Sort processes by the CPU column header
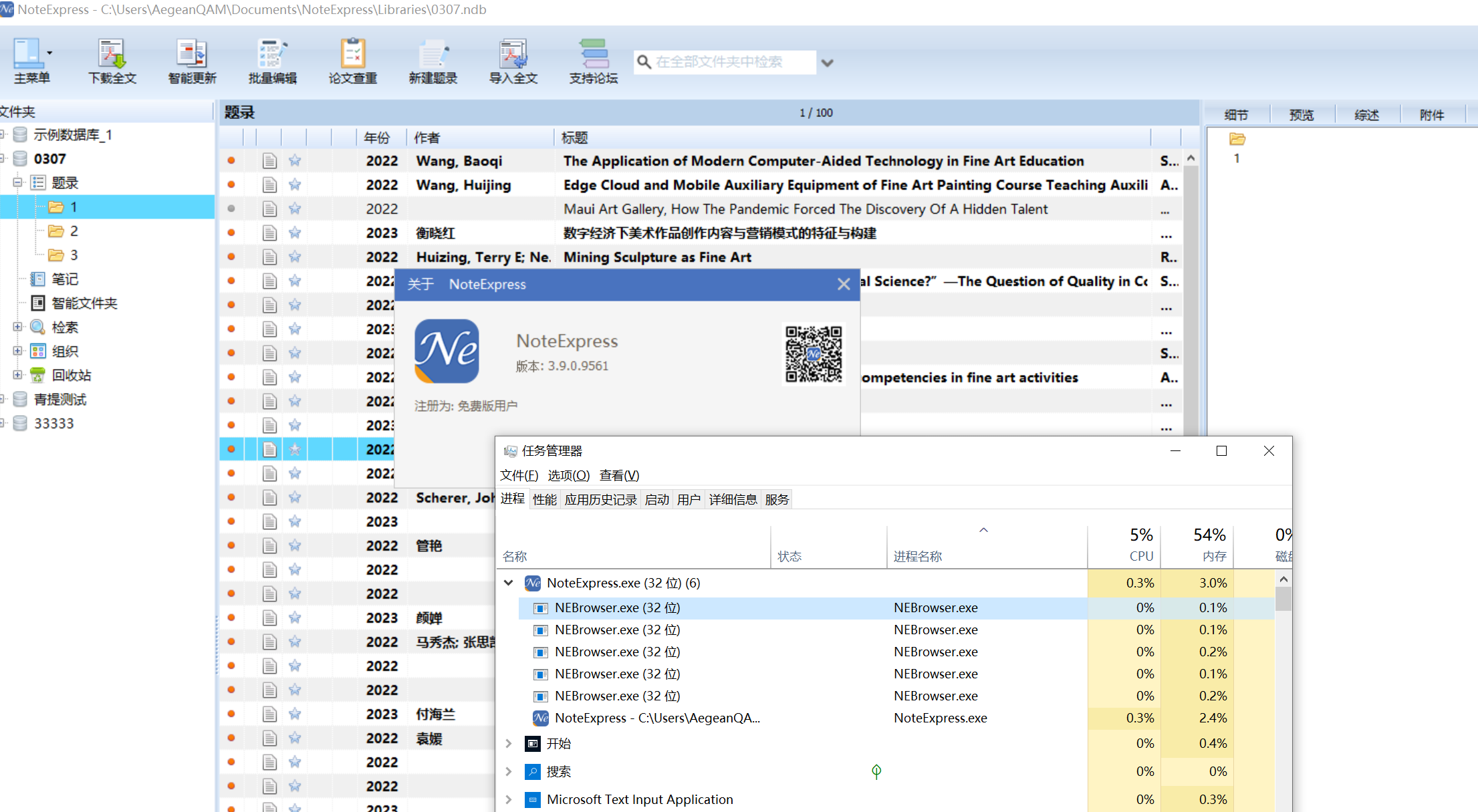This screenshot has height=812, width=1478. (x=1124, y=546)
